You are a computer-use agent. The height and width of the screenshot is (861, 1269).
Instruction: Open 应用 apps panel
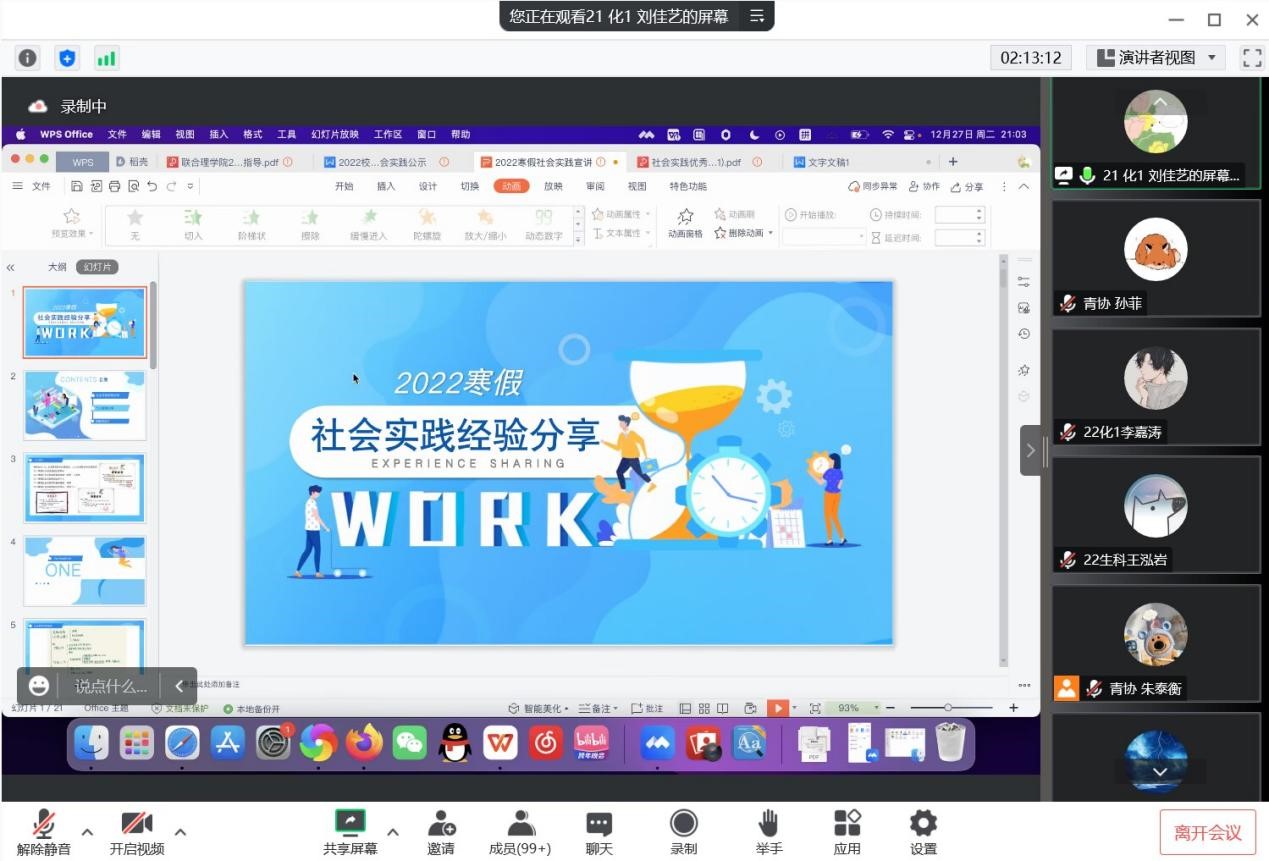tap(847, 833)
